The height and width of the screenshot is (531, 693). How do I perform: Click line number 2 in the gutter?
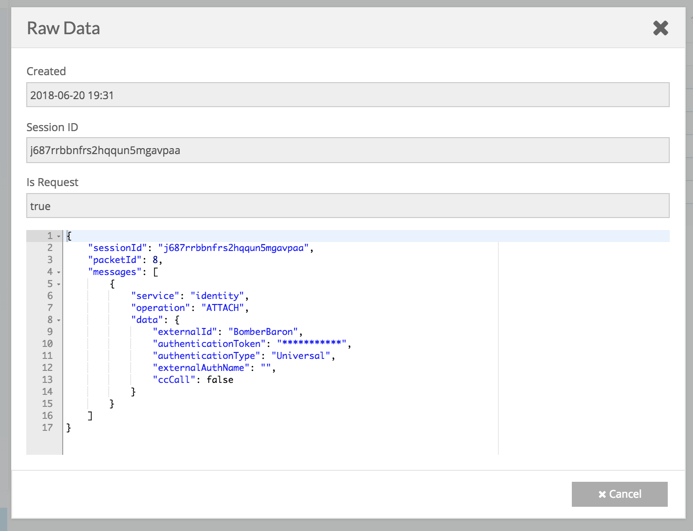(48, 248)
